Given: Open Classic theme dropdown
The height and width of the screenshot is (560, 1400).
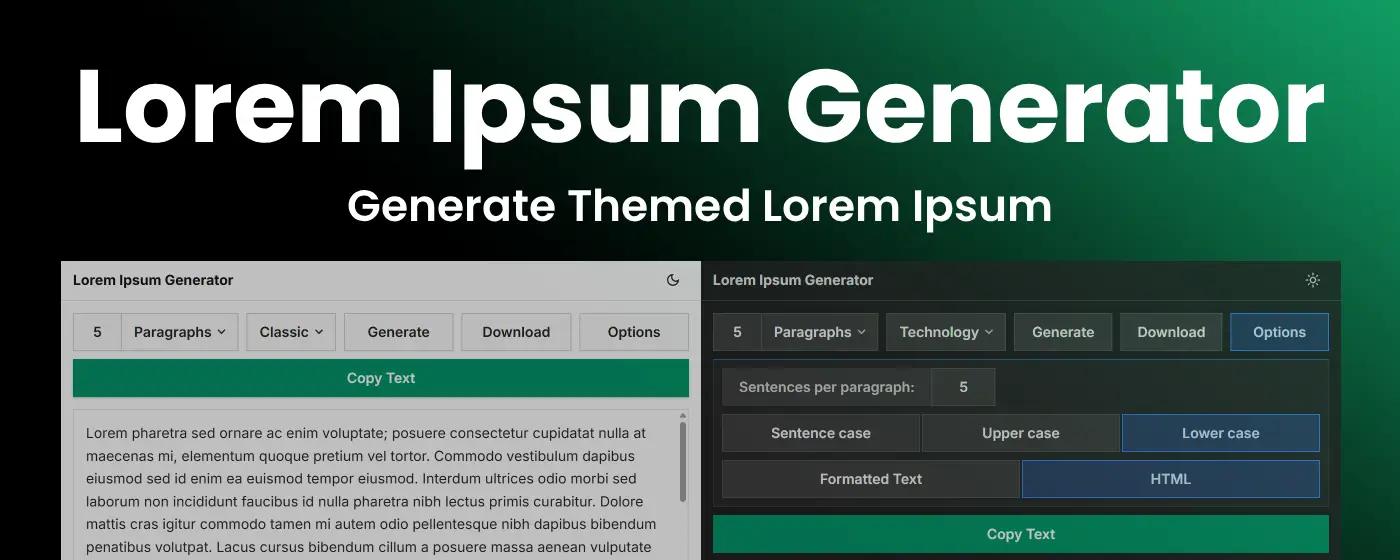Looking at the screenshot, I should 291,332.
